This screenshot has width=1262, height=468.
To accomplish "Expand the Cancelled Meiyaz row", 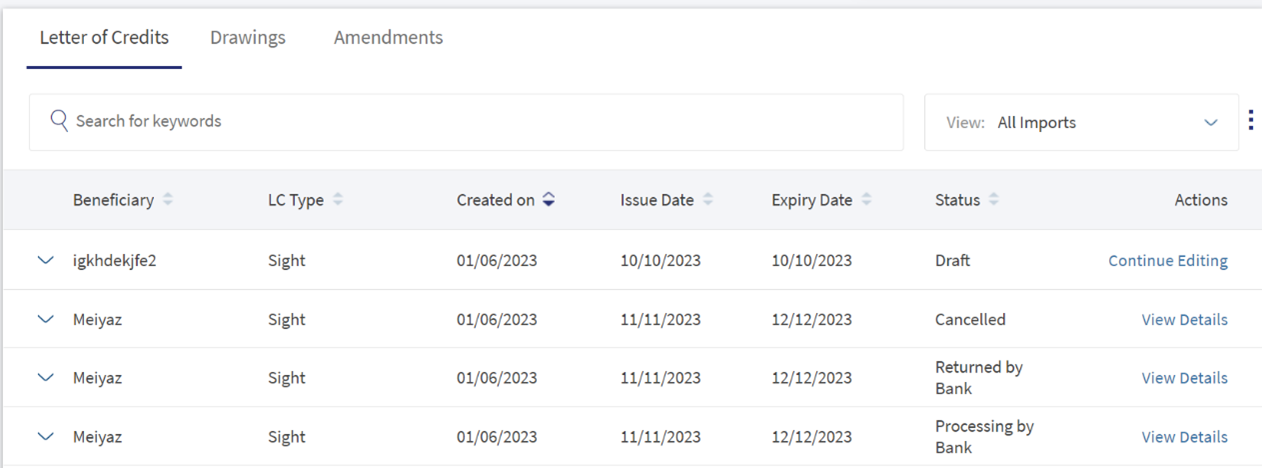I will [x=45, y=319].
